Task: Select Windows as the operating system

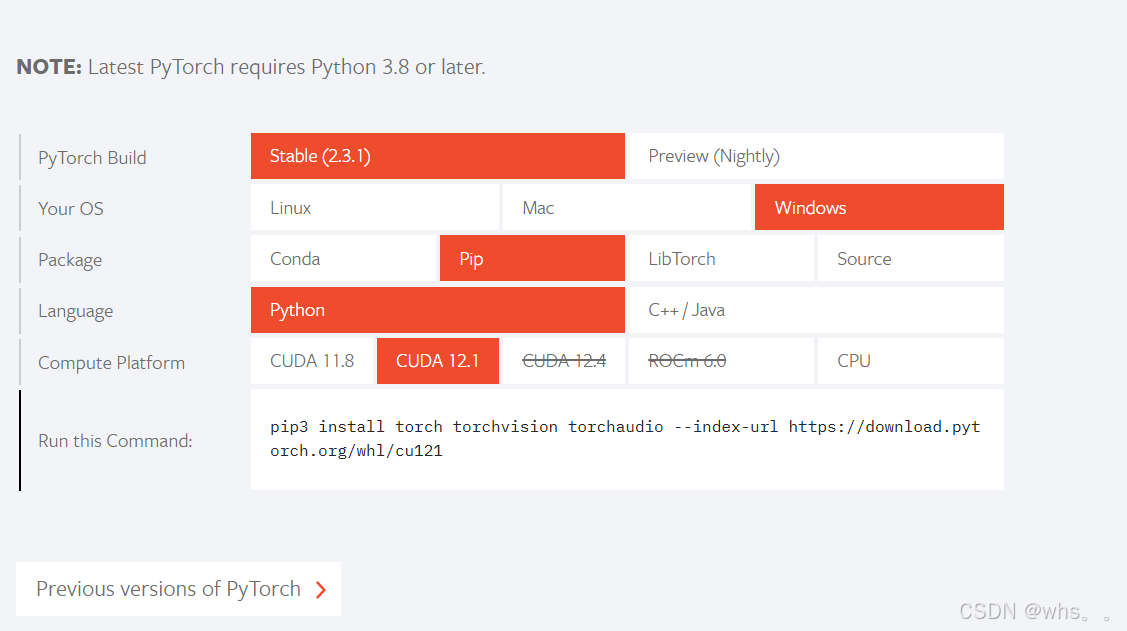Action: click(879, 207)
